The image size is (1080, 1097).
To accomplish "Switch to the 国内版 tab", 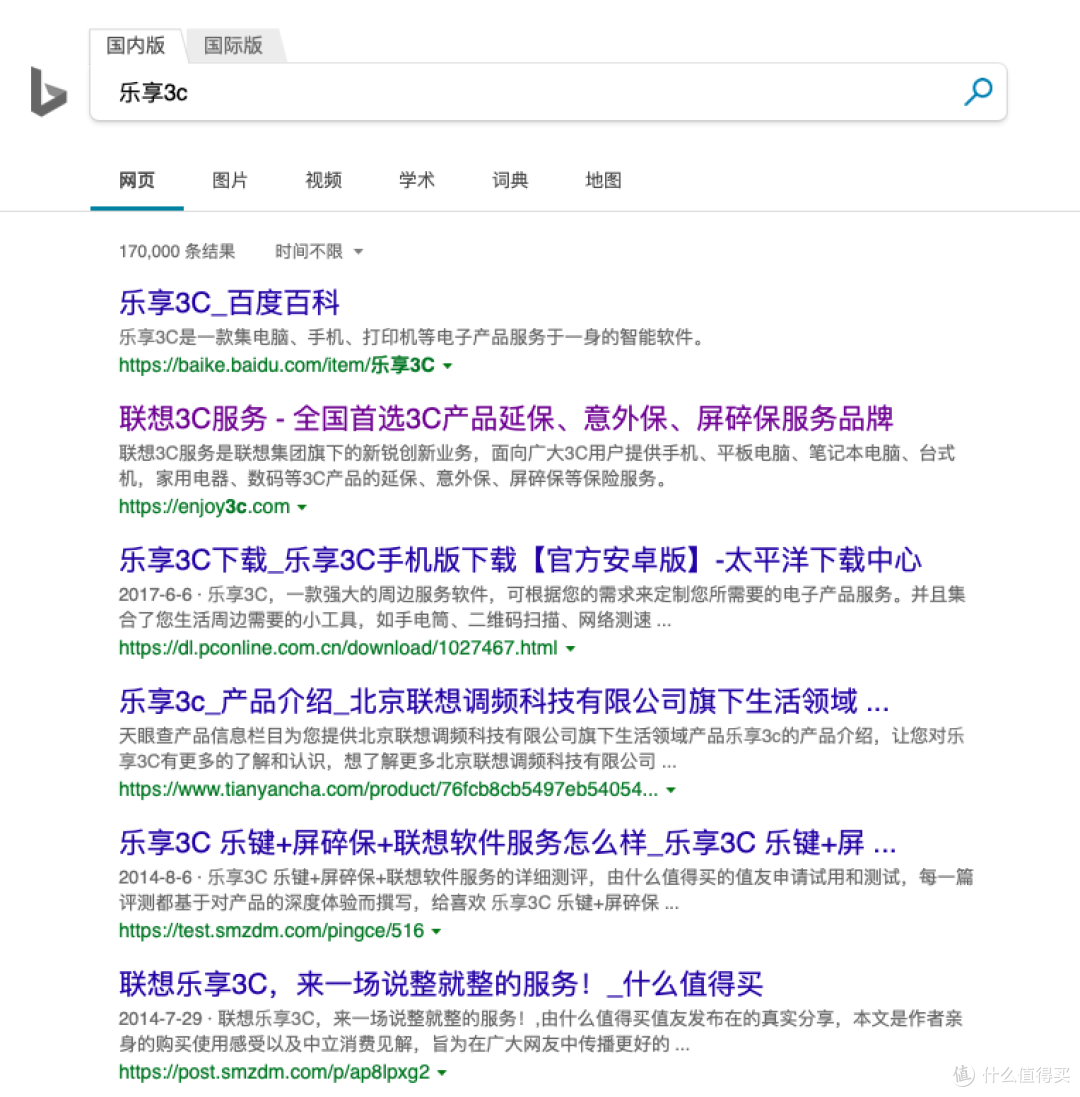I will pos(136,45).
